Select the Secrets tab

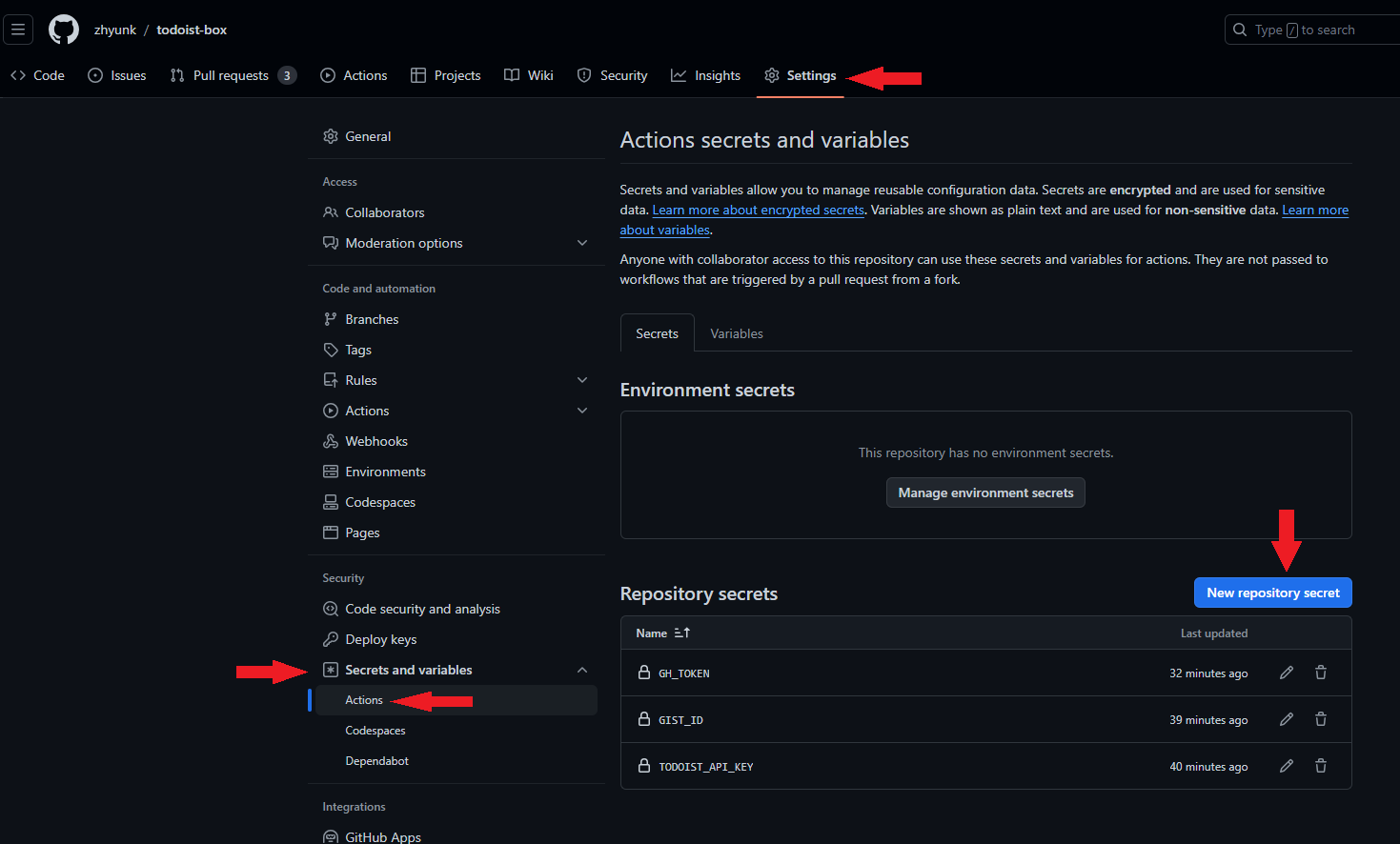pos(658,333)
